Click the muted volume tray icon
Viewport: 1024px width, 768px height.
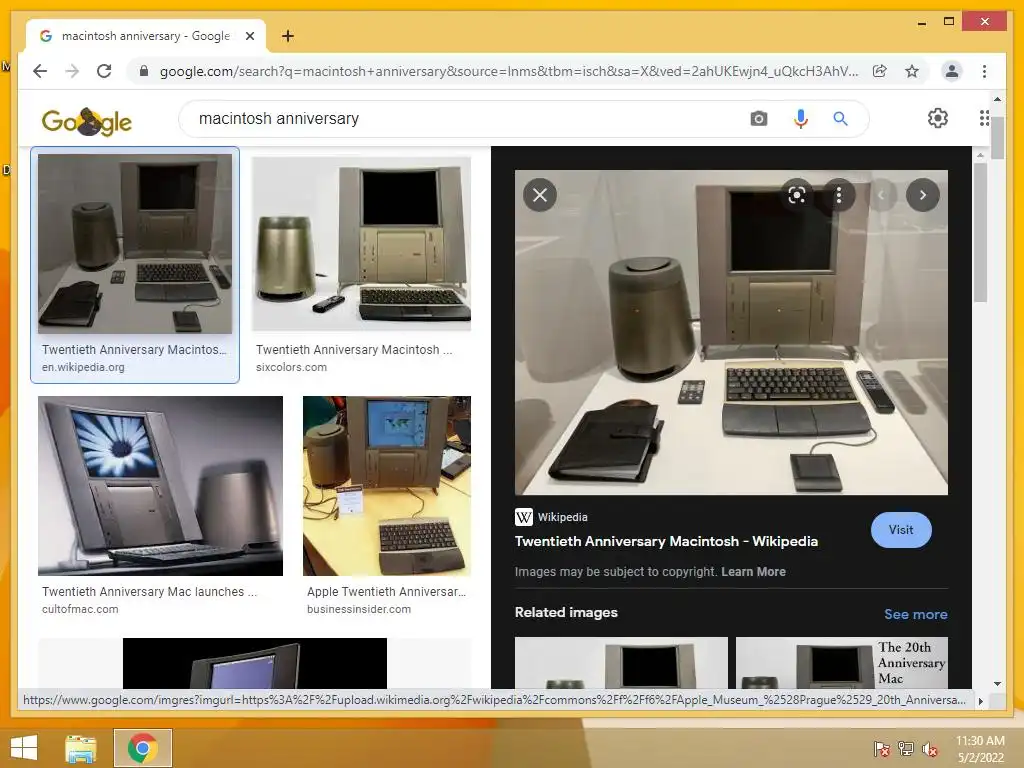coord(930,749)
